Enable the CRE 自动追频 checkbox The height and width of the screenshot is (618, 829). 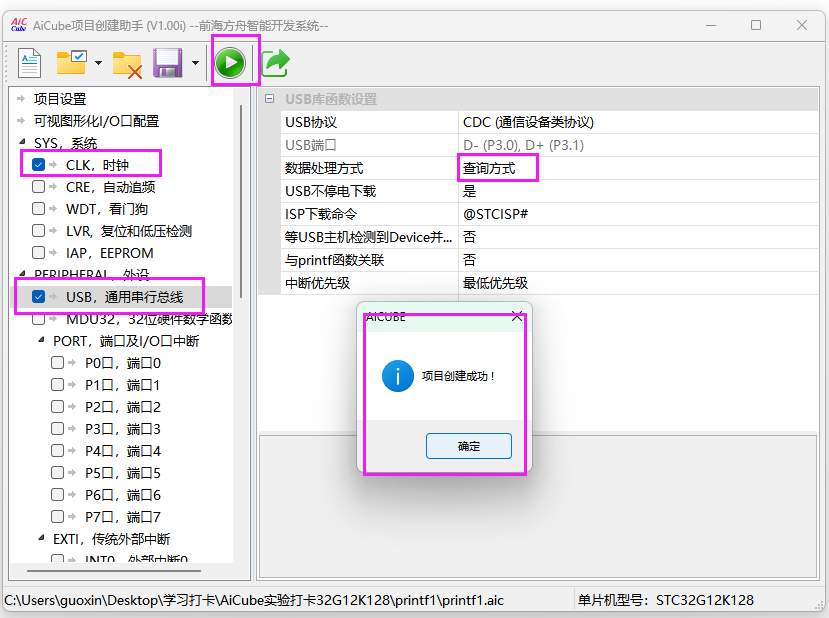pos(38,187)
